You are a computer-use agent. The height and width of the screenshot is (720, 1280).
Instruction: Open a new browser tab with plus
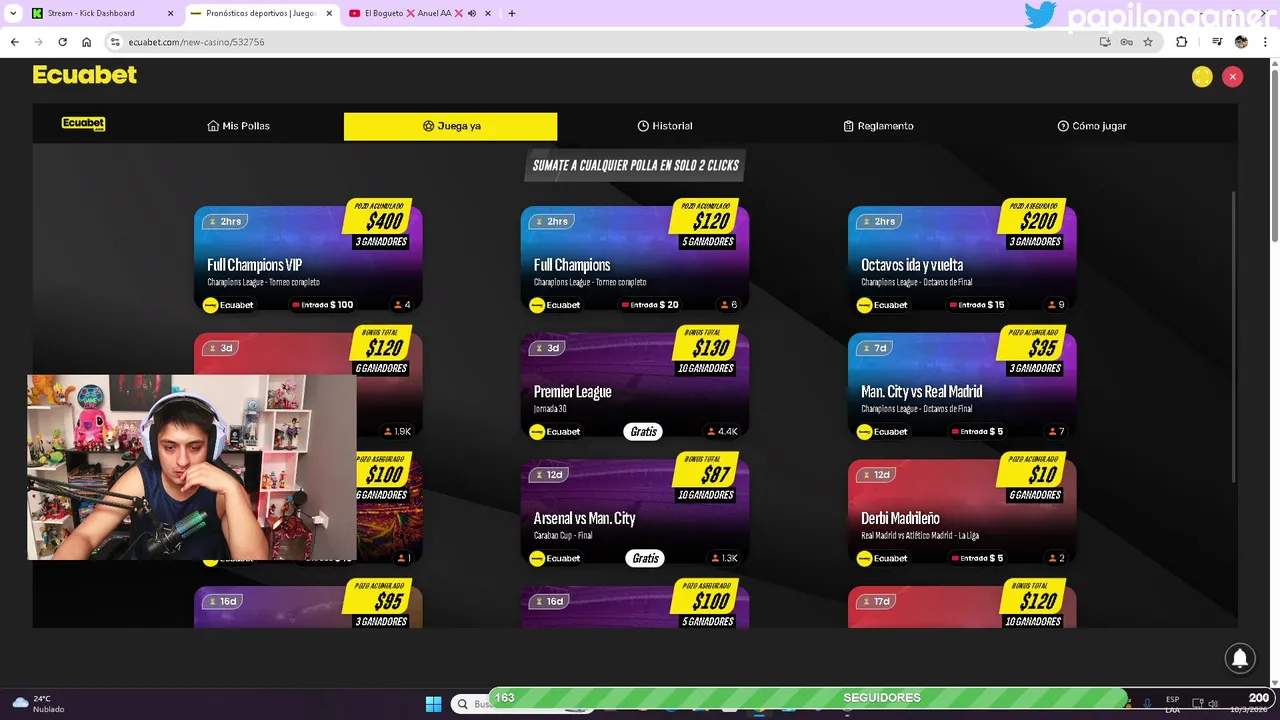coord(511,13)
